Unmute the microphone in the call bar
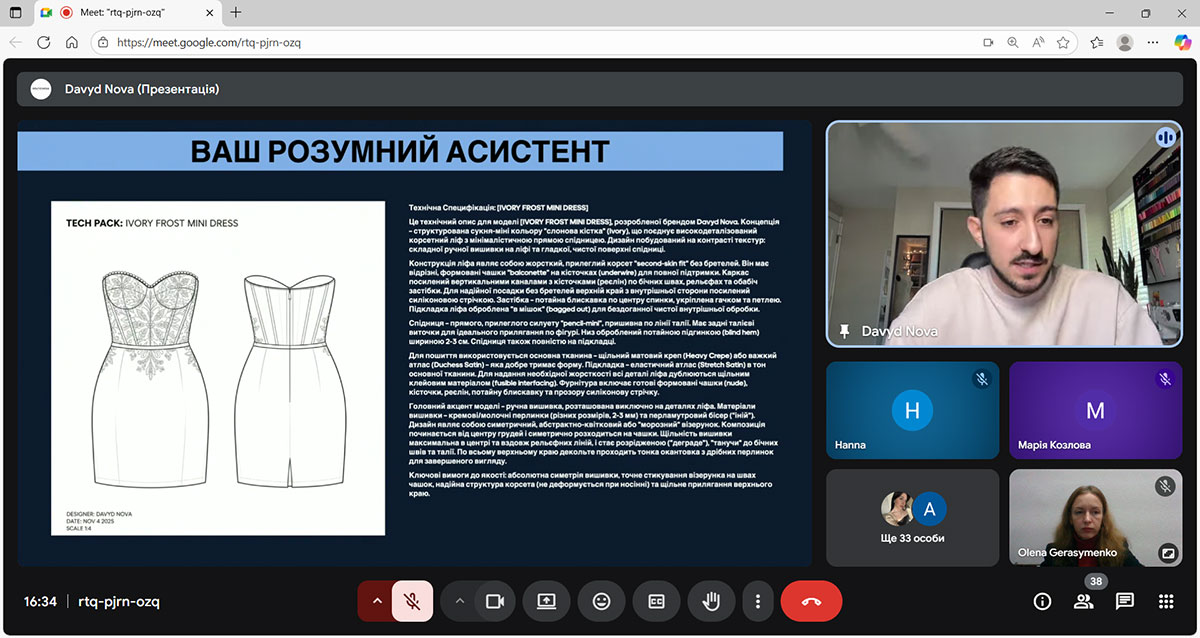 [411, 601]
